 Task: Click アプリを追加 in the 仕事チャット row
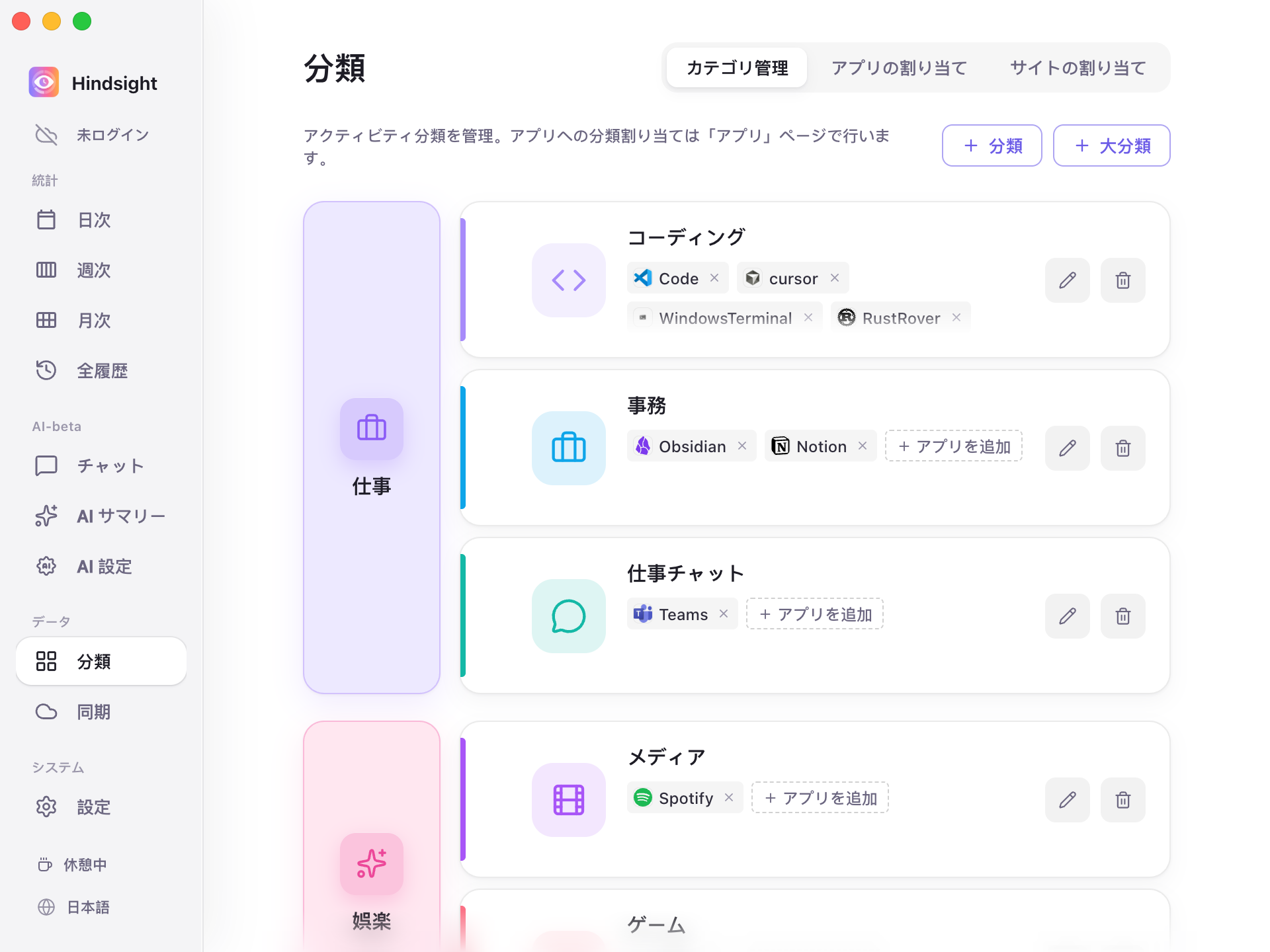click(815, 614)
